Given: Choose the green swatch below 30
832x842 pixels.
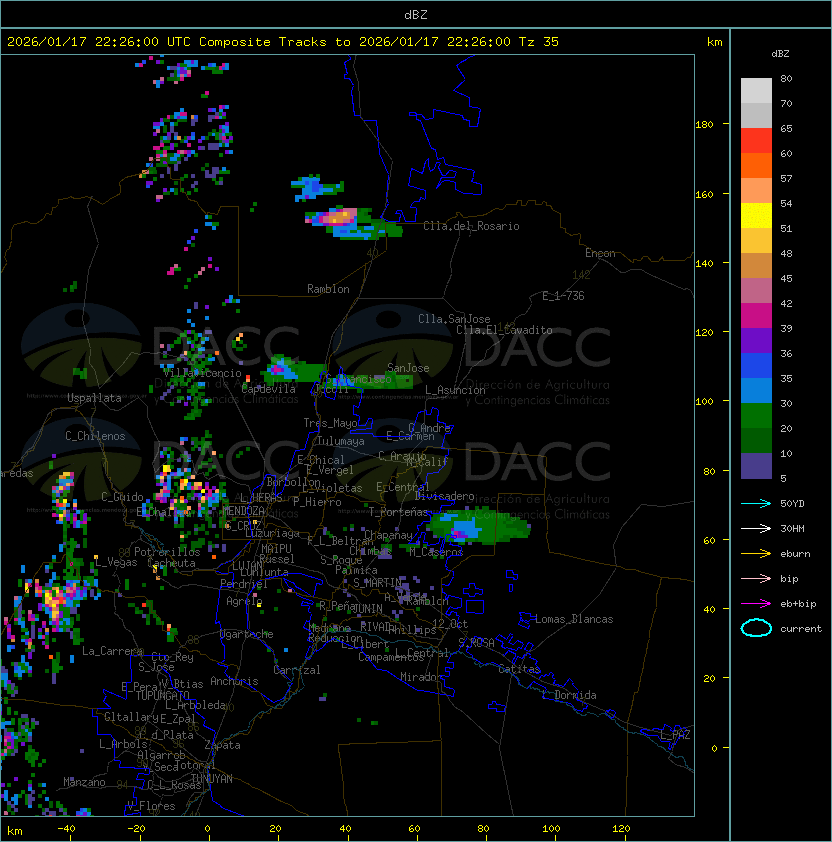Looking at the screenshot, I should tap(756, 416).
